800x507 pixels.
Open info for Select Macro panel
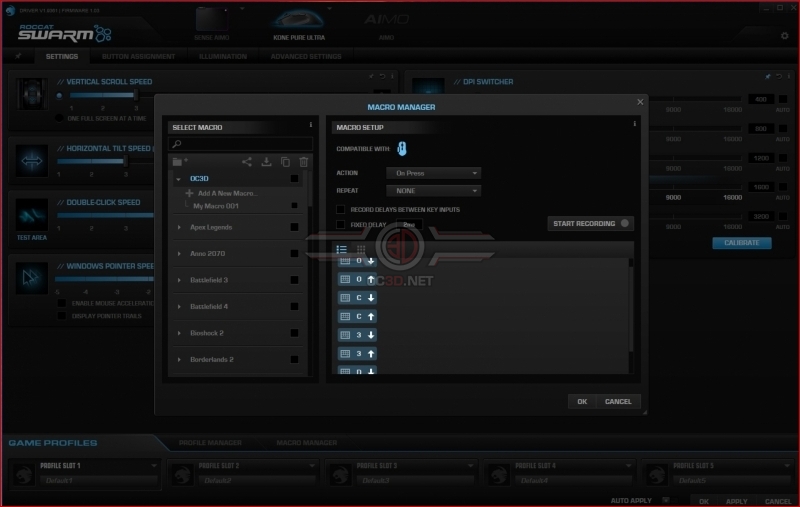pyautogui.click(x=311, y=125)
